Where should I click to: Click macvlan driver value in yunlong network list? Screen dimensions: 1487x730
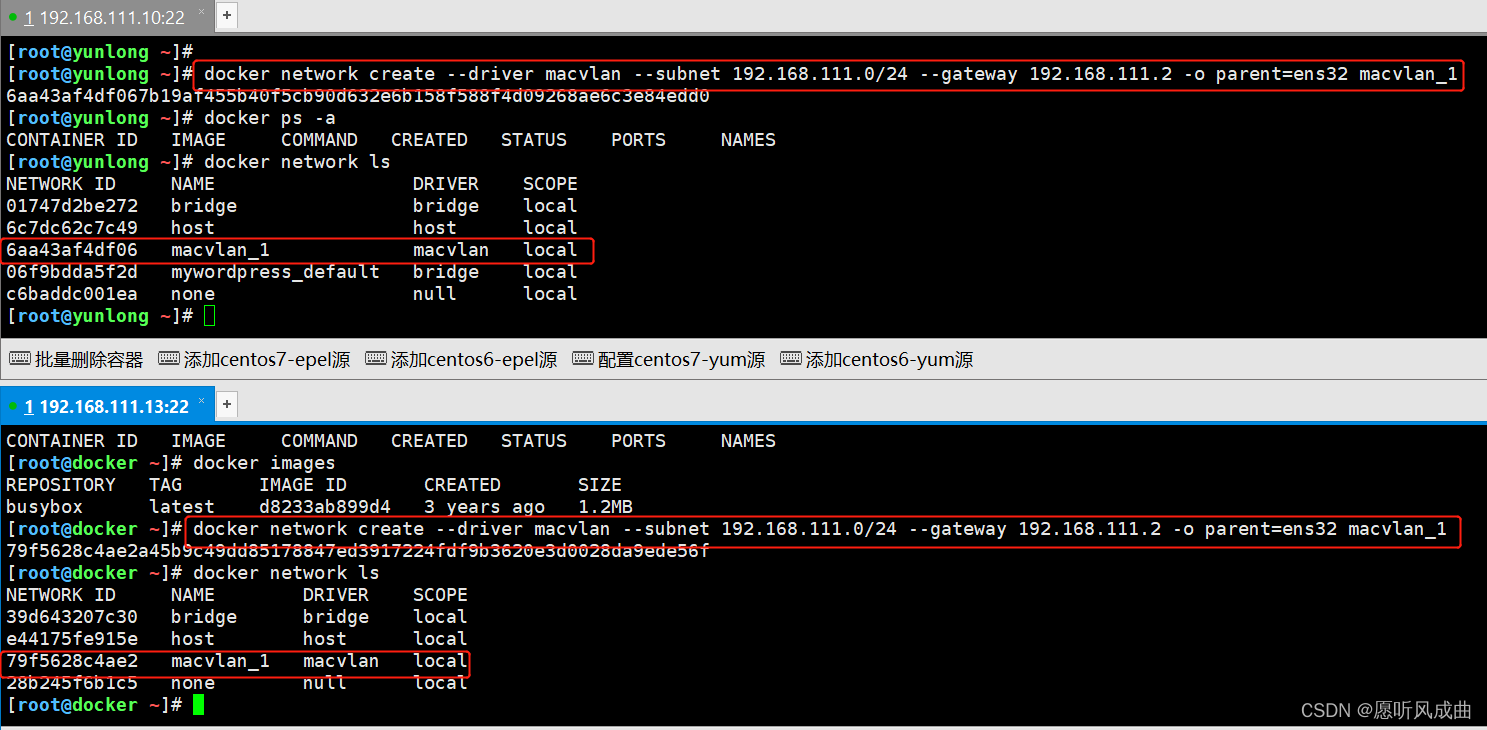click(x=451, y=250)
